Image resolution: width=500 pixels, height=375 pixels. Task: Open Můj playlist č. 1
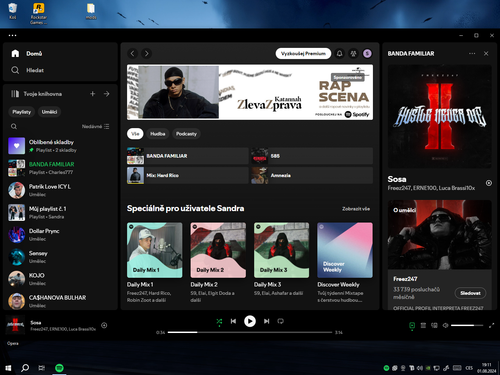point(60,213)
